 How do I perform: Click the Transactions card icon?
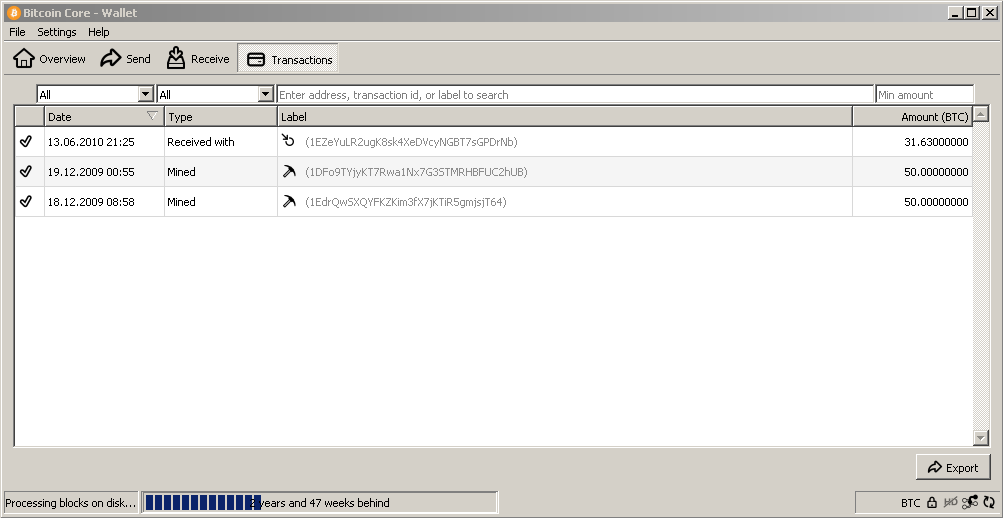(x=256, y=59)
